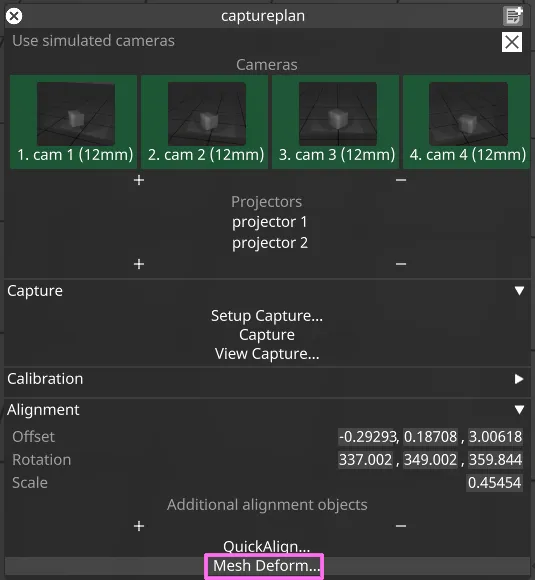Click the Offset label

33,437
